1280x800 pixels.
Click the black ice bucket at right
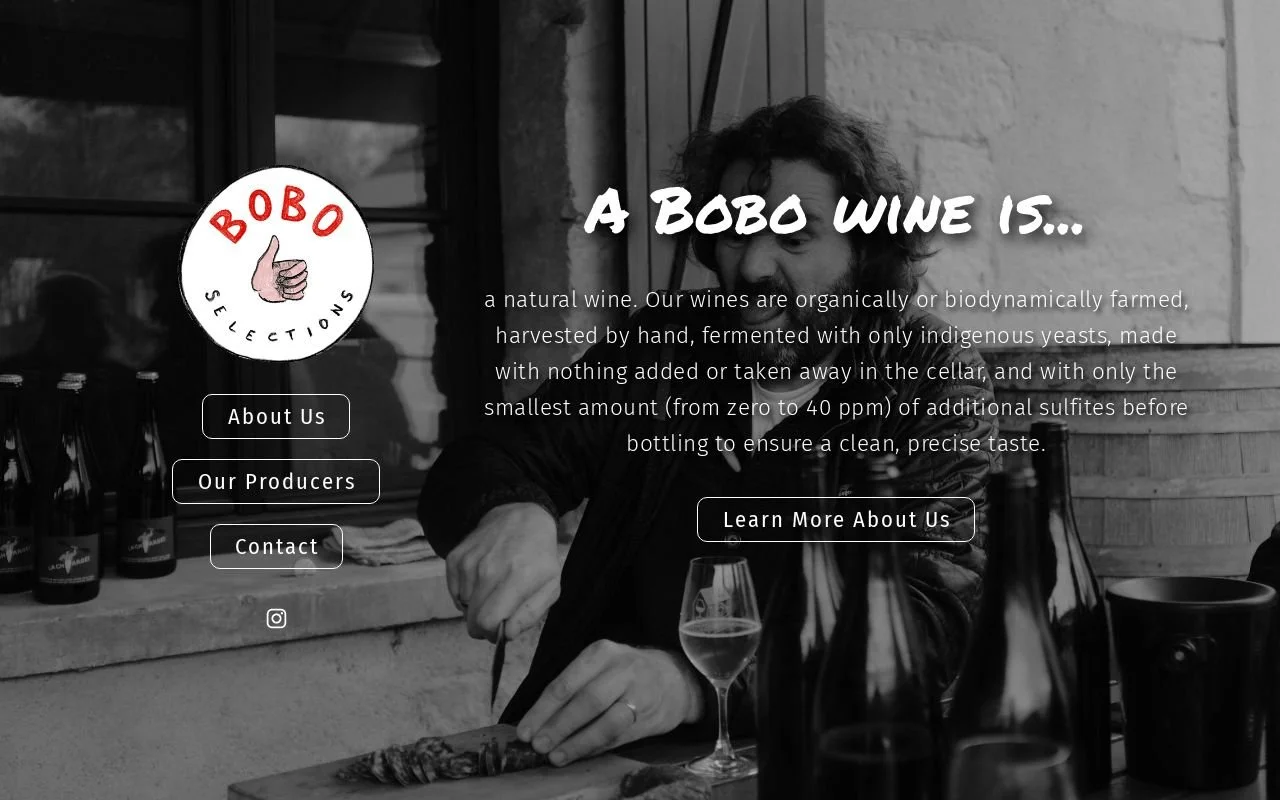click(x=1190, y=680)
